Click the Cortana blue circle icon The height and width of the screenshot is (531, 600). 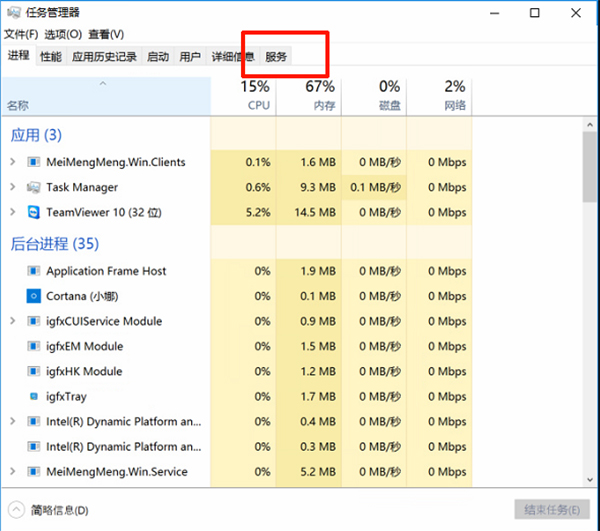[x=34, y=296]
